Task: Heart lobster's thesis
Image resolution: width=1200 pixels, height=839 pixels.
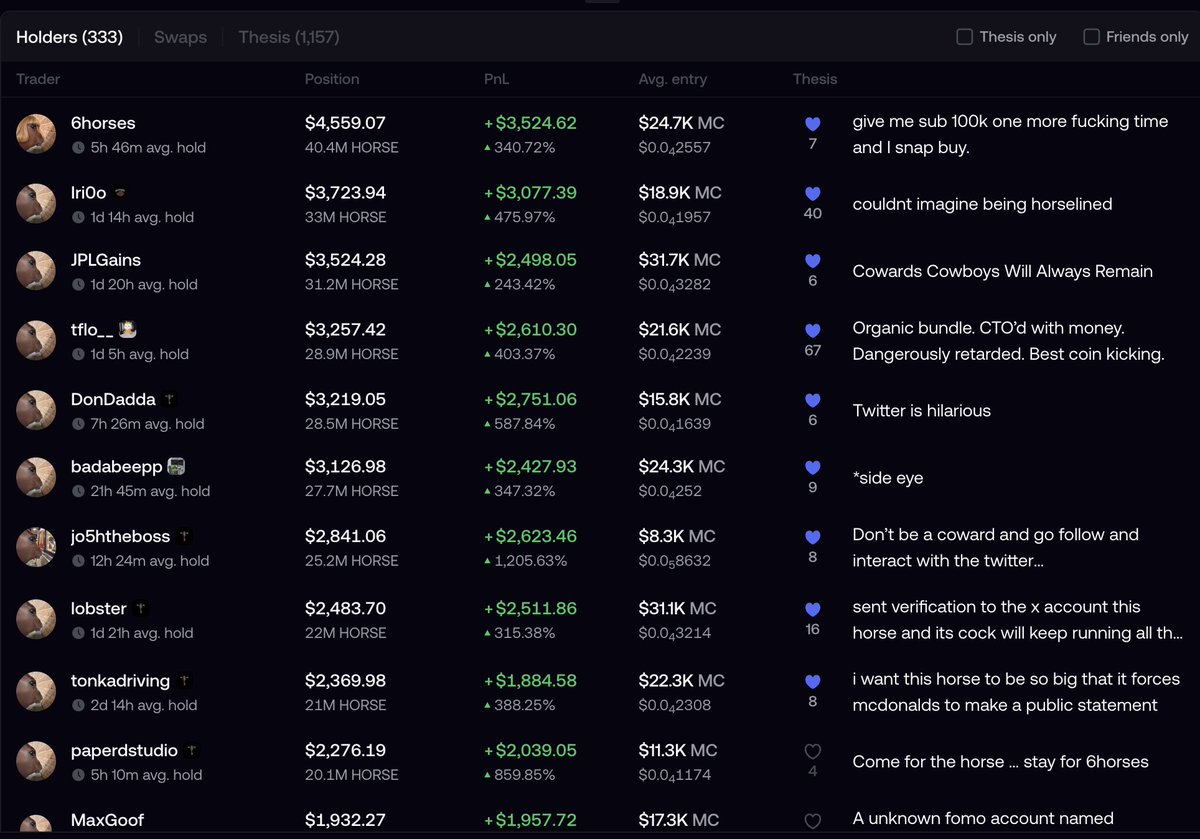Action: click(812, 610)
